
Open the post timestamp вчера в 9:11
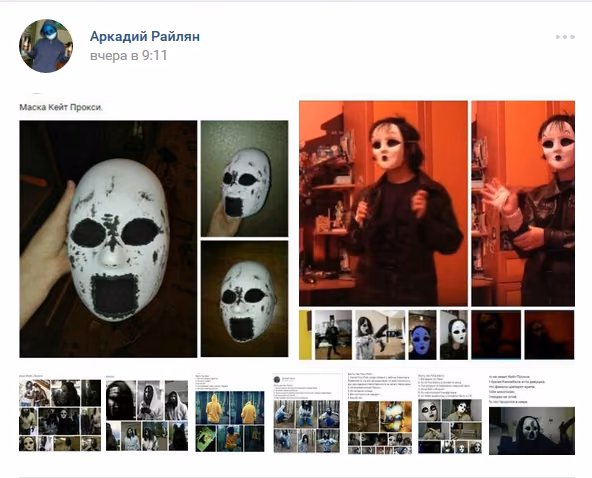(128, 56)
